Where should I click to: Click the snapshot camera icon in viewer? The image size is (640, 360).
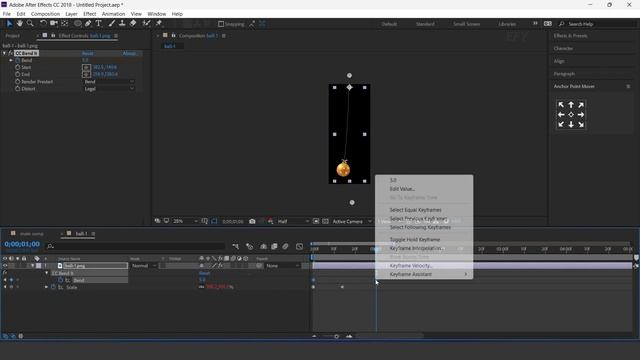point(252,221)
